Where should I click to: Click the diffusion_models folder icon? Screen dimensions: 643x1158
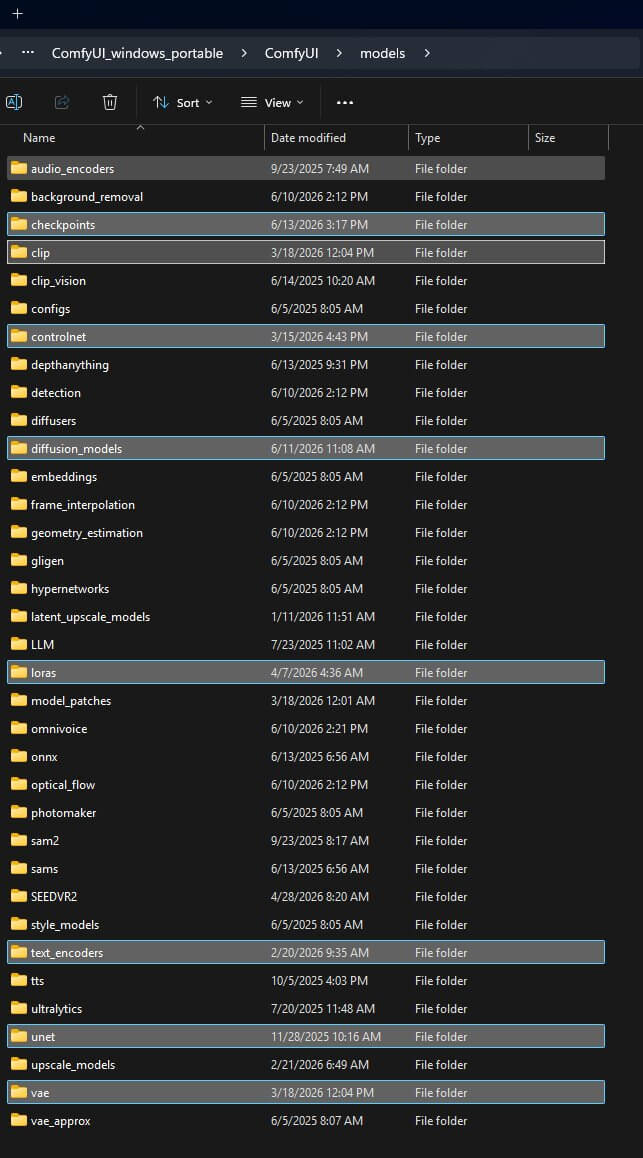19,449
